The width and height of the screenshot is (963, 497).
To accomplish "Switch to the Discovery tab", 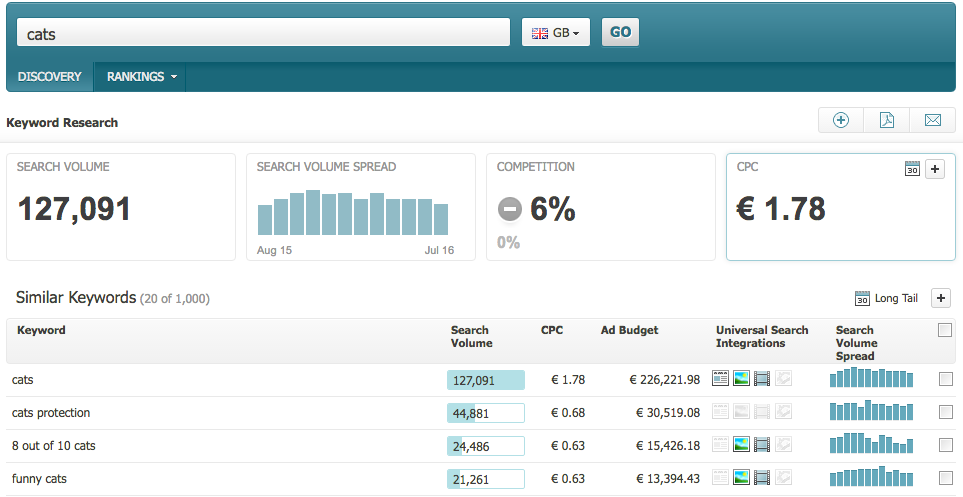I will [x=49, y=77].
